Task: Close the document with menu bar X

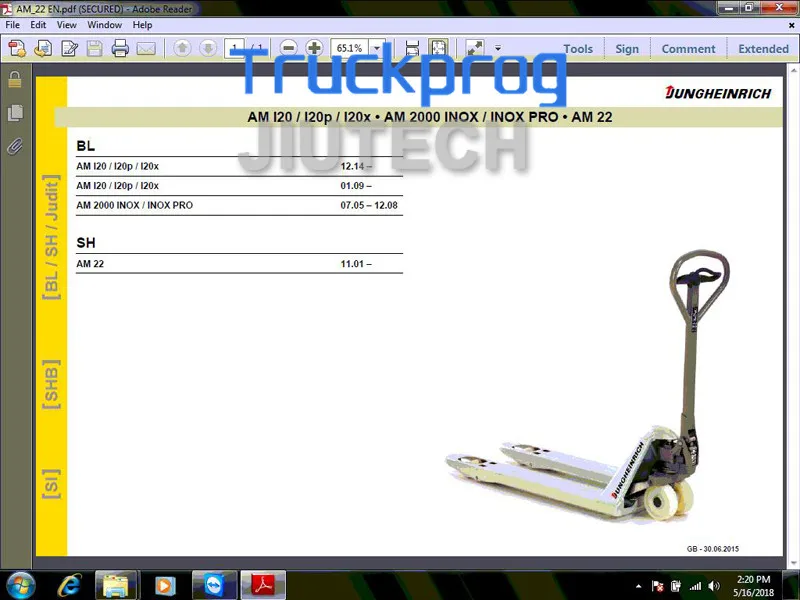Action: tap(792, 25)
